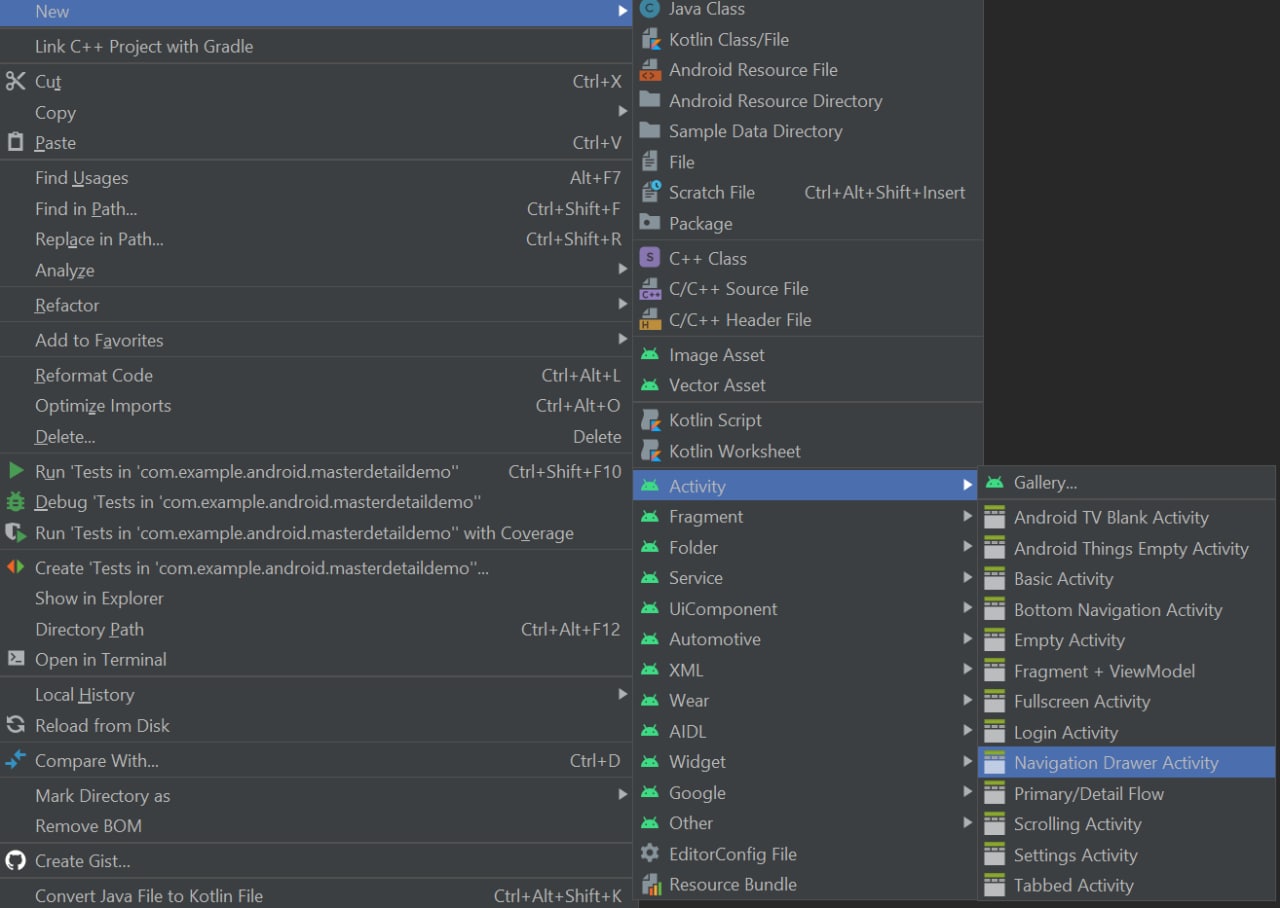This screenshot has width=1280, height=908.
Task: Click the Reload from Disk icon
Action: [x=15, y=725]
